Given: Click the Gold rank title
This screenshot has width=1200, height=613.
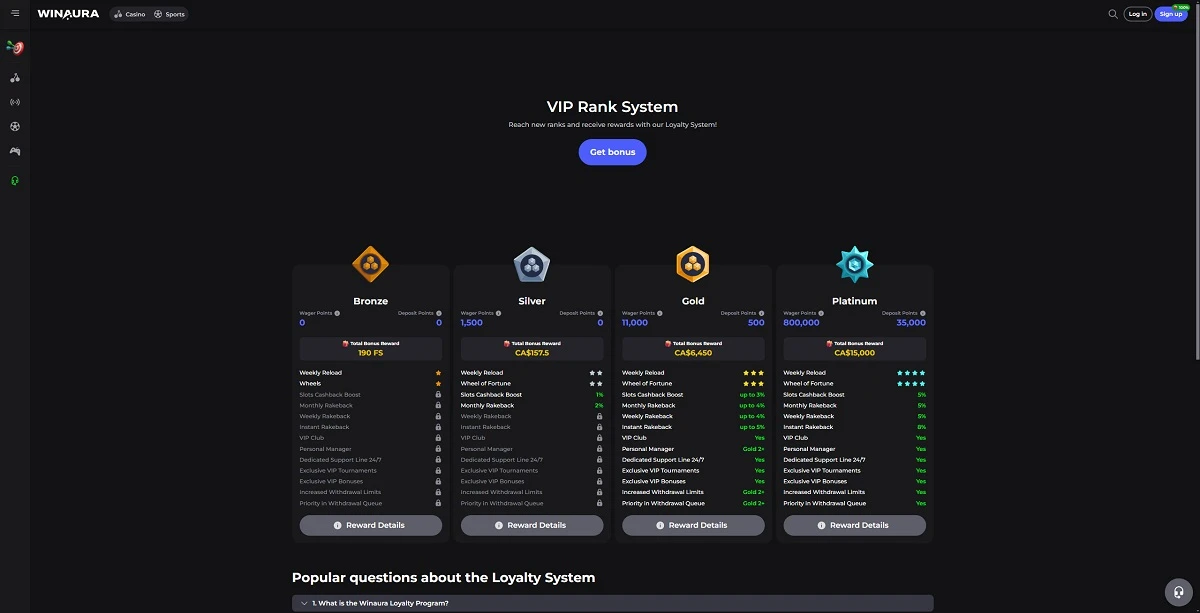Looking at the screenshot, I should click(x=693, y=301).
